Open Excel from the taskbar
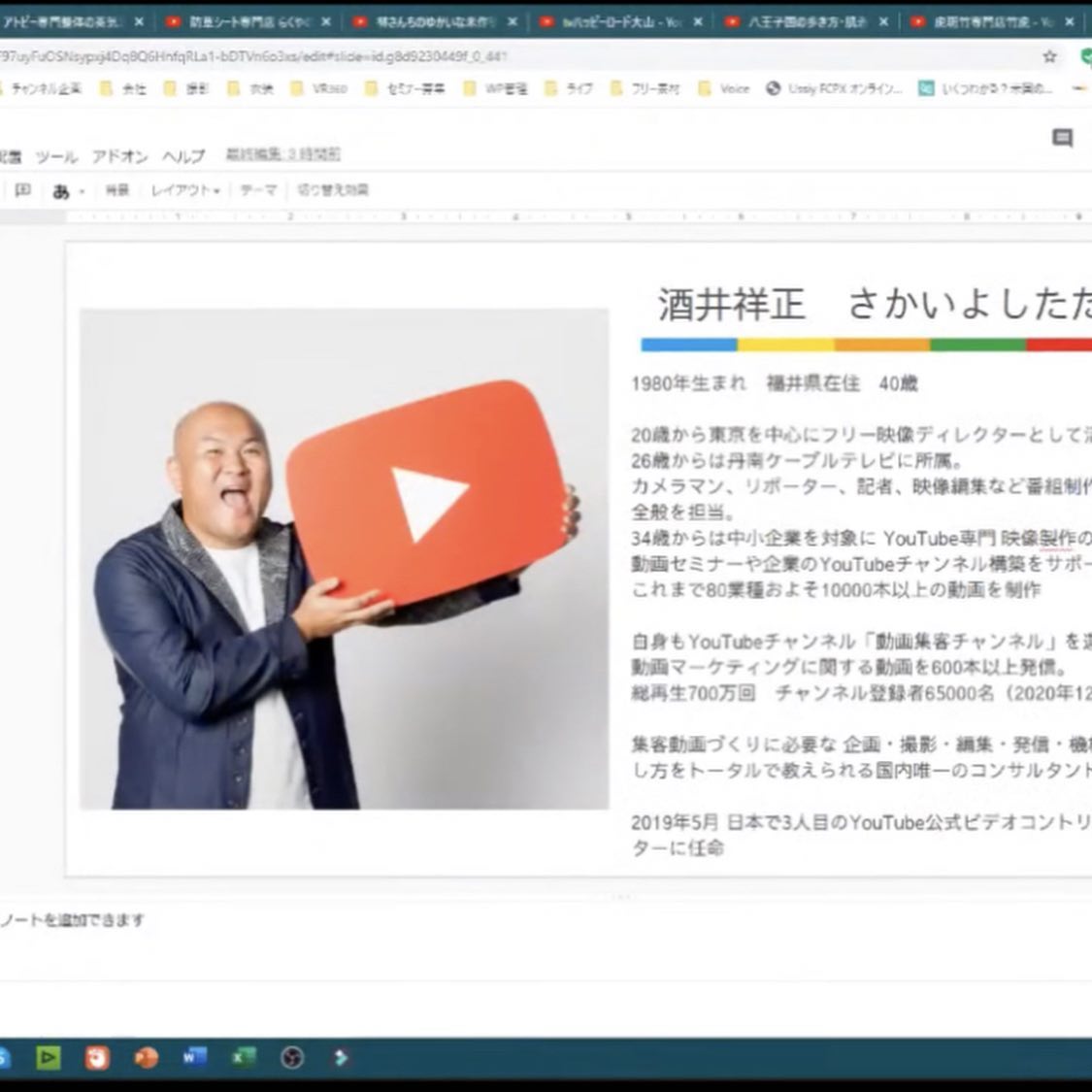Screen dimensions: 1092x1092 [244, 1057]
